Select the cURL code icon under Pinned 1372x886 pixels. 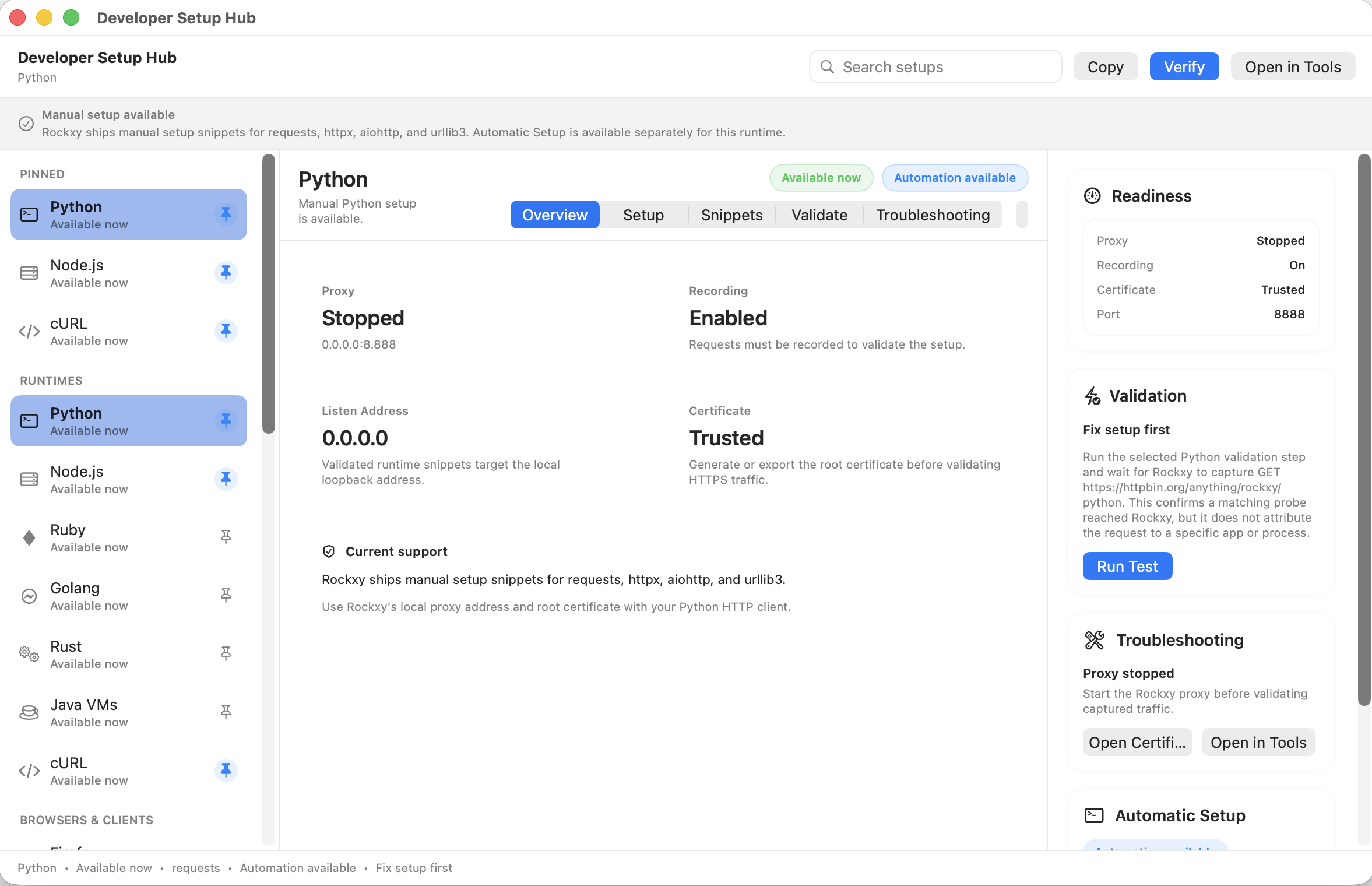pos(29,331)
